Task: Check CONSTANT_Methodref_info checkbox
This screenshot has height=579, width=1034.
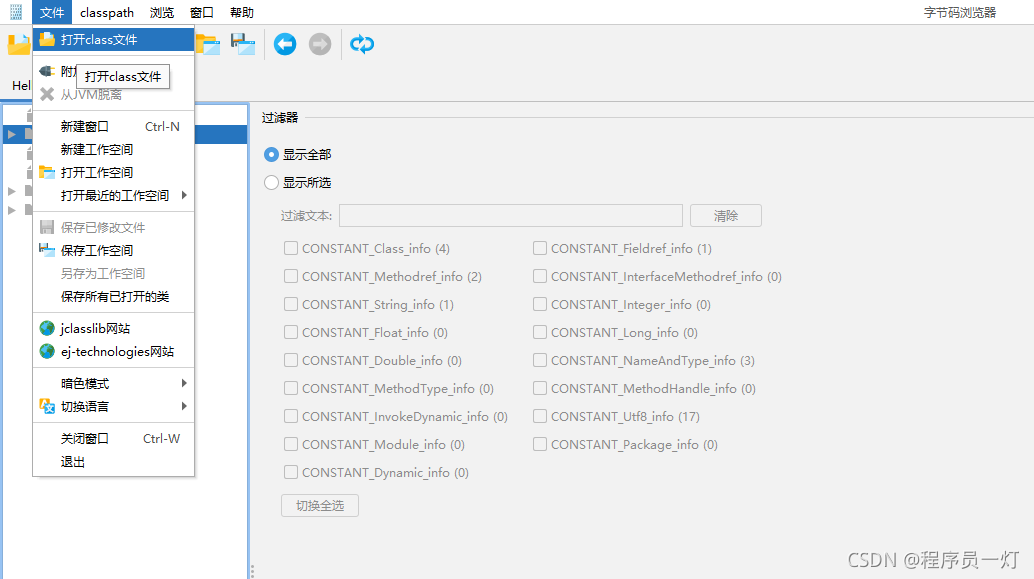Action: 291,276
